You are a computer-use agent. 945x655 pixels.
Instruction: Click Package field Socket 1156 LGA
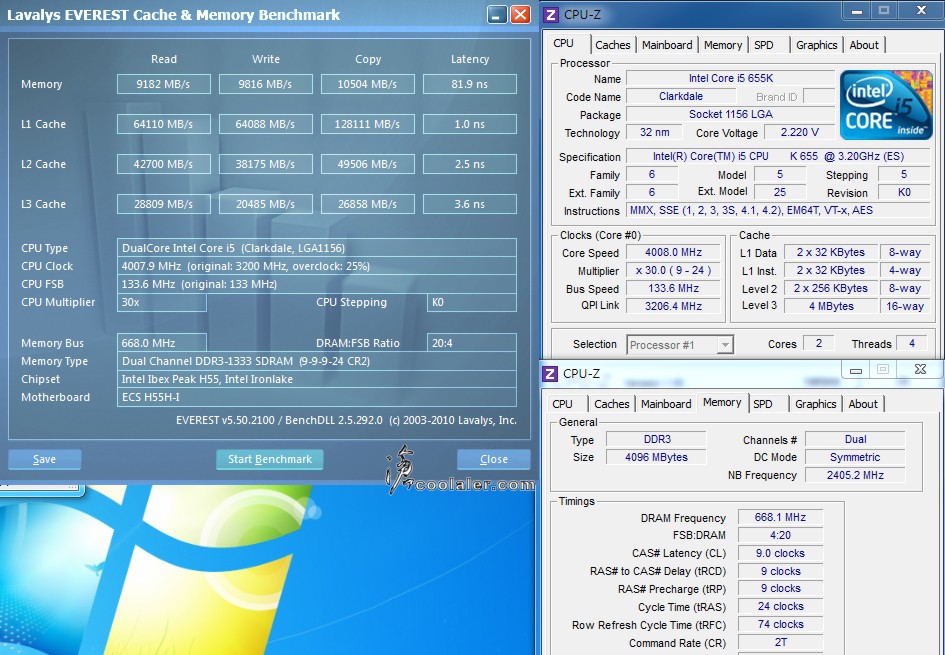(x=730, y=114)
